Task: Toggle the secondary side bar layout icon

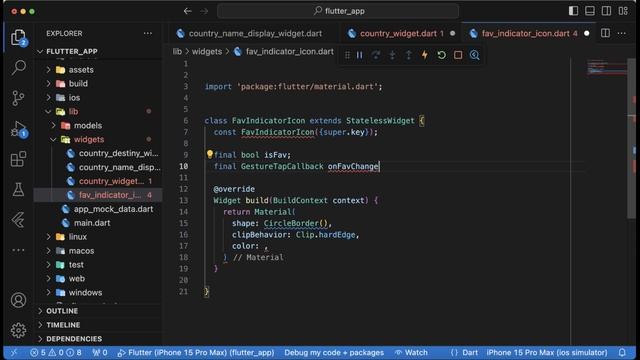Action: [607, 11]
